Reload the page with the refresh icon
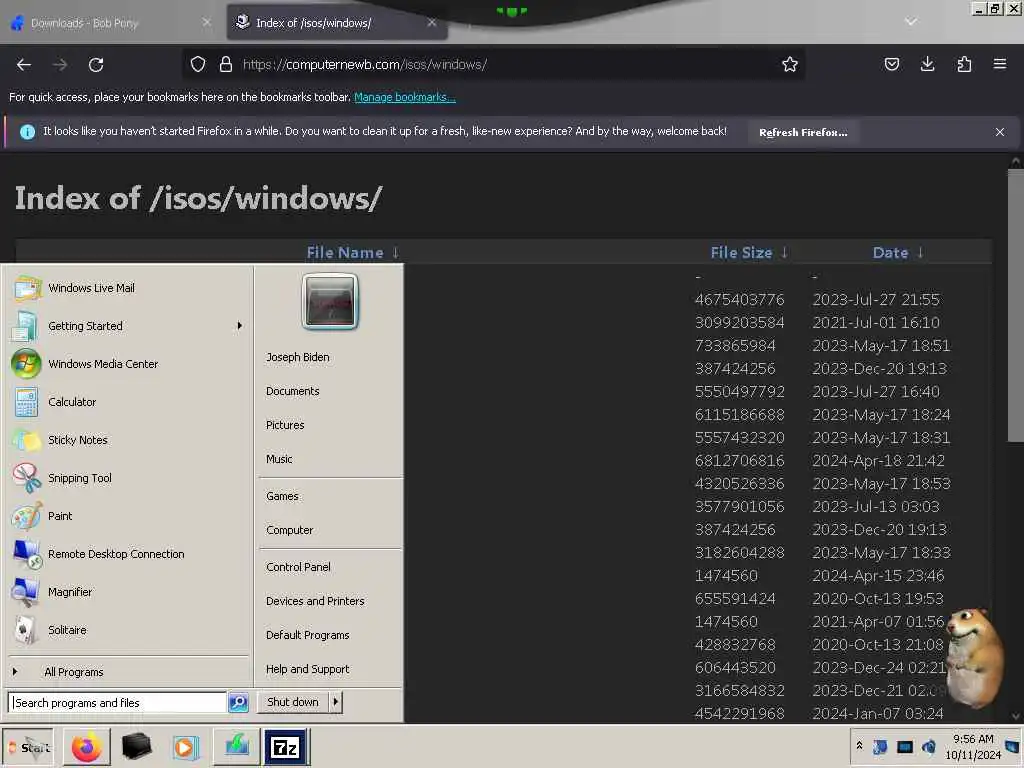1024x768 pixels. pyautogui.click(x=96, y=65)
